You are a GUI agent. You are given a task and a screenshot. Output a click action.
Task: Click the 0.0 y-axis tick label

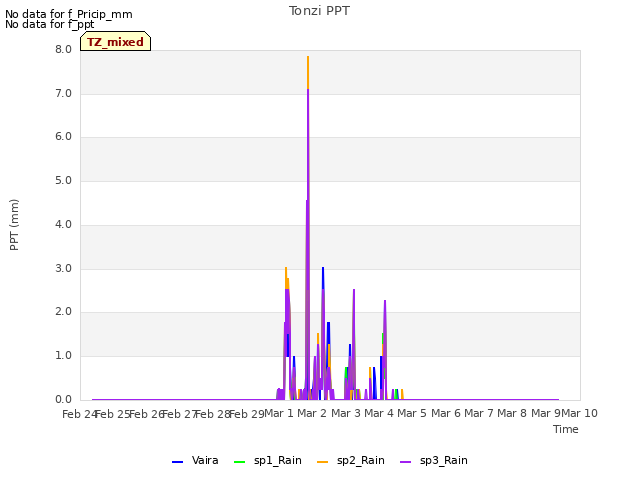[x=63, y=399]
